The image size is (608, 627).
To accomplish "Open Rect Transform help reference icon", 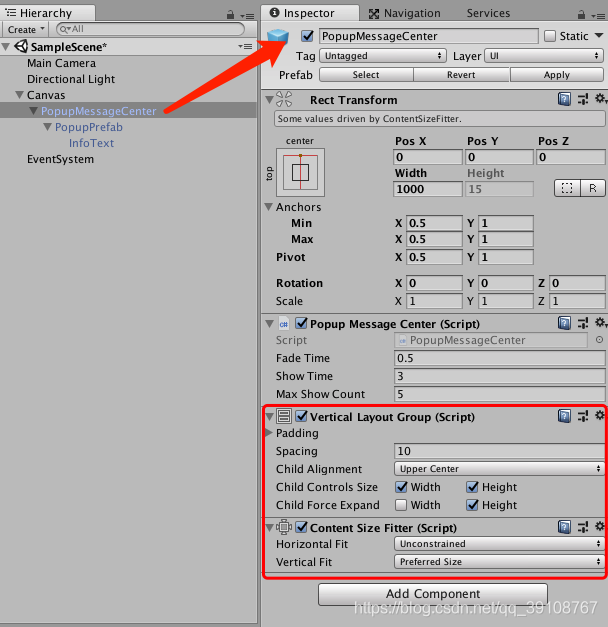I will [x=564, y=99].
